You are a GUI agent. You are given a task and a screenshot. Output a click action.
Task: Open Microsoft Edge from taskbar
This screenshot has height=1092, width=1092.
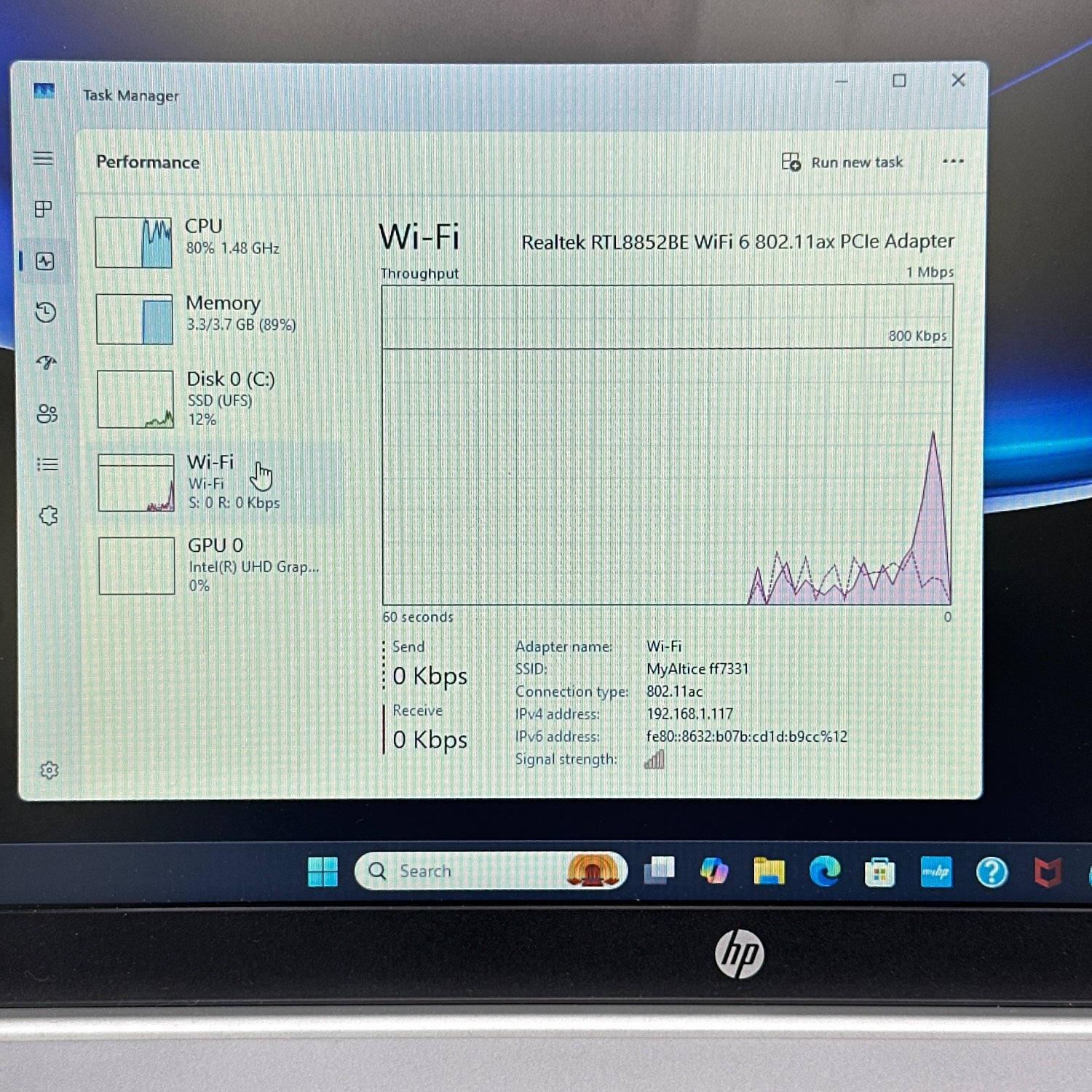(824, 871)
